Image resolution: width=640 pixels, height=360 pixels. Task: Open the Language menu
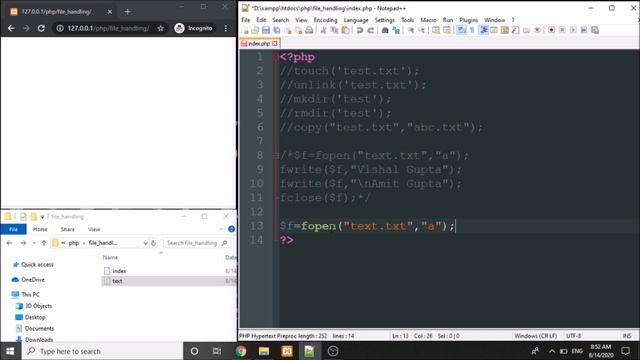coord(356,20)
